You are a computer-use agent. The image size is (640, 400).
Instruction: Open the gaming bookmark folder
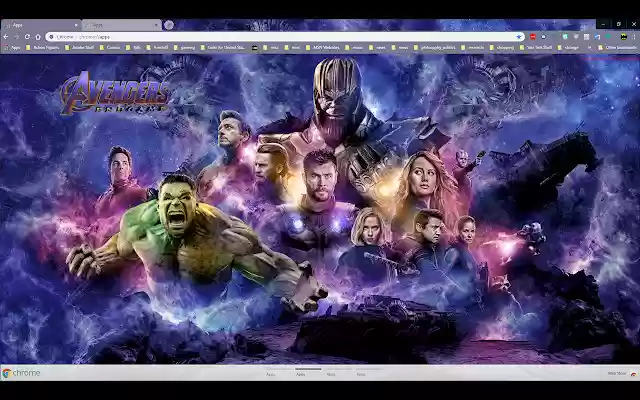point(184,47)
